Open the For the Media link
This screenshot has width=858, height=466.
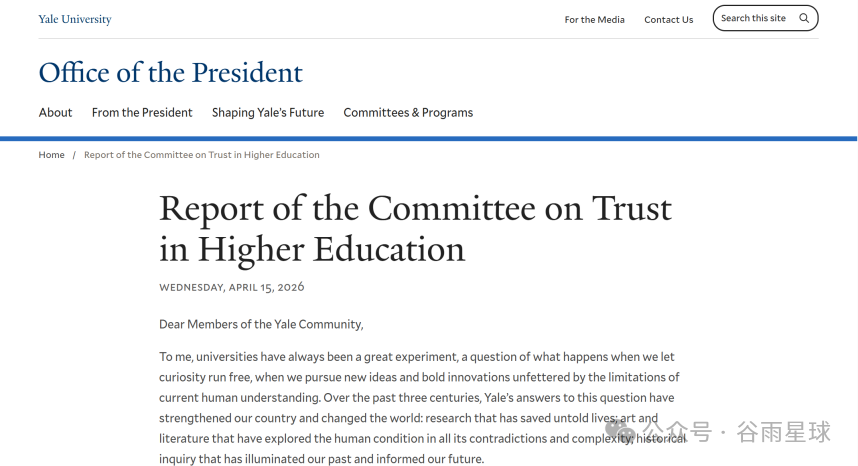coord(594,20)
